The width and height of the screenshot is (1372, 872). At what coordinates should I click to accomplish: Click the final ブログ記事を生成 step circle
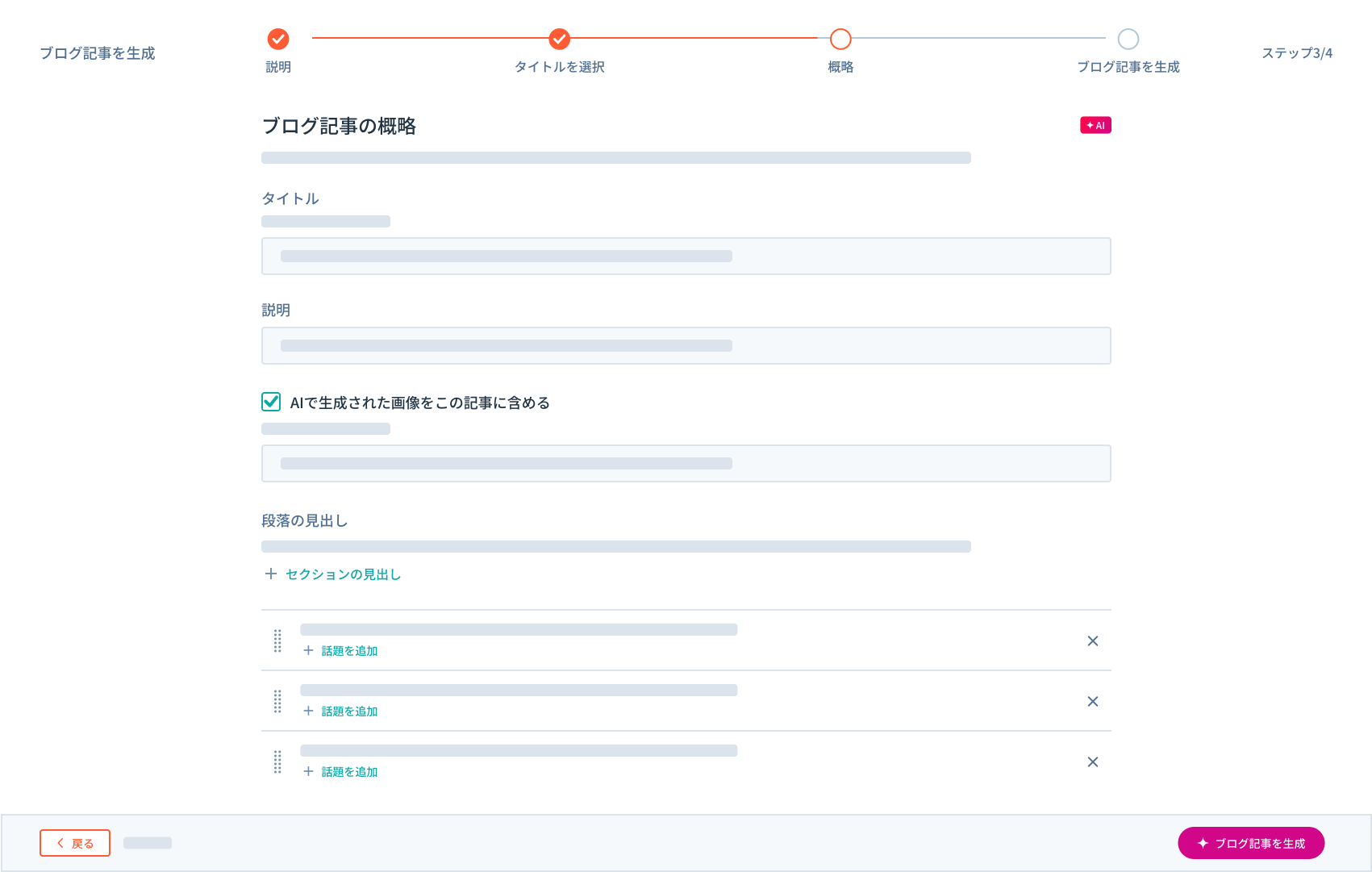1128,39
